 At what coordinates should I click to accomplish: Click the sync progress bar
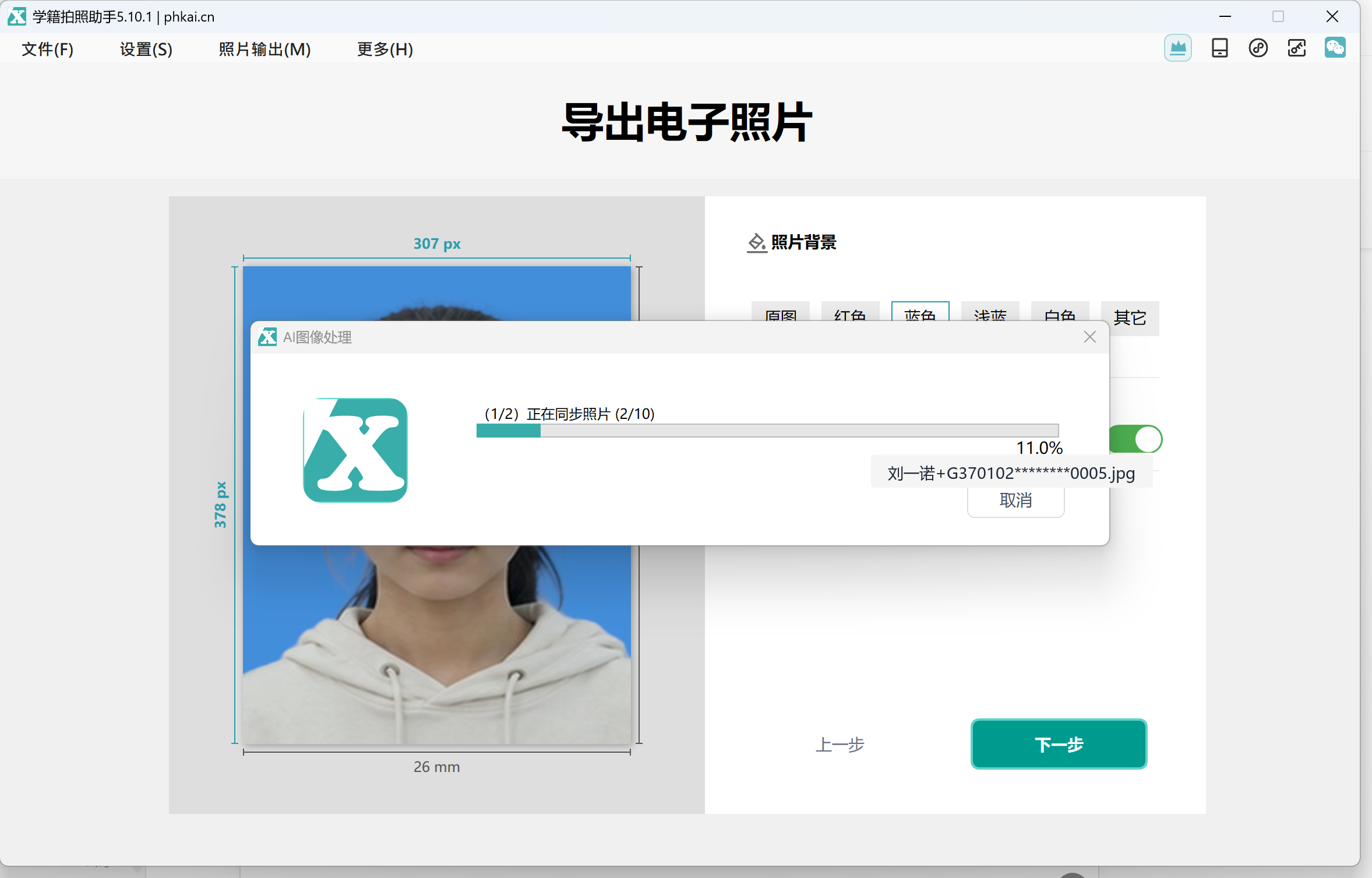point(767,431)
